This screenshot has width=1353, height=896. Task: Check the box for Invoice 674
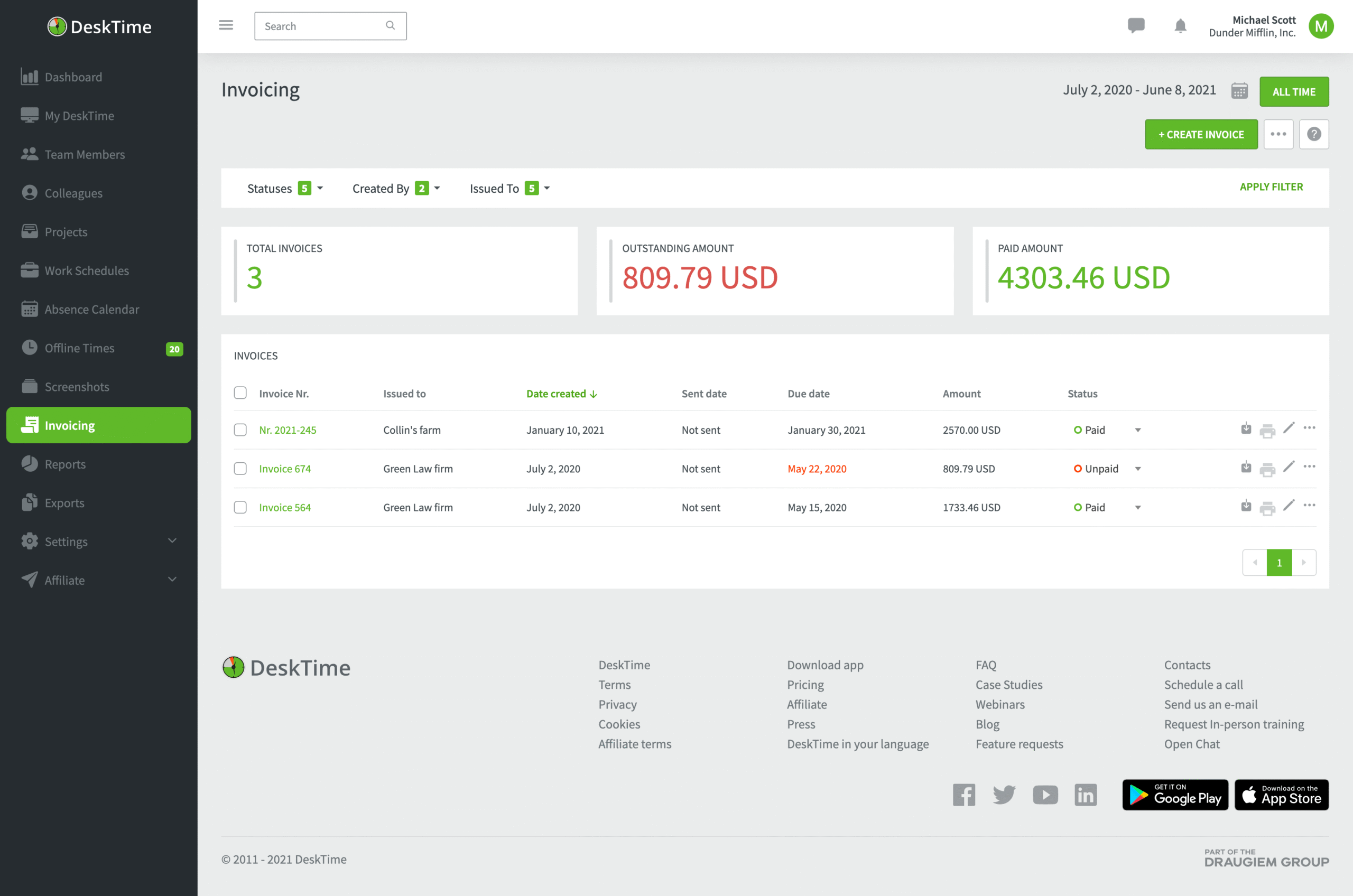pyautogui.click(x=240, y=469)
